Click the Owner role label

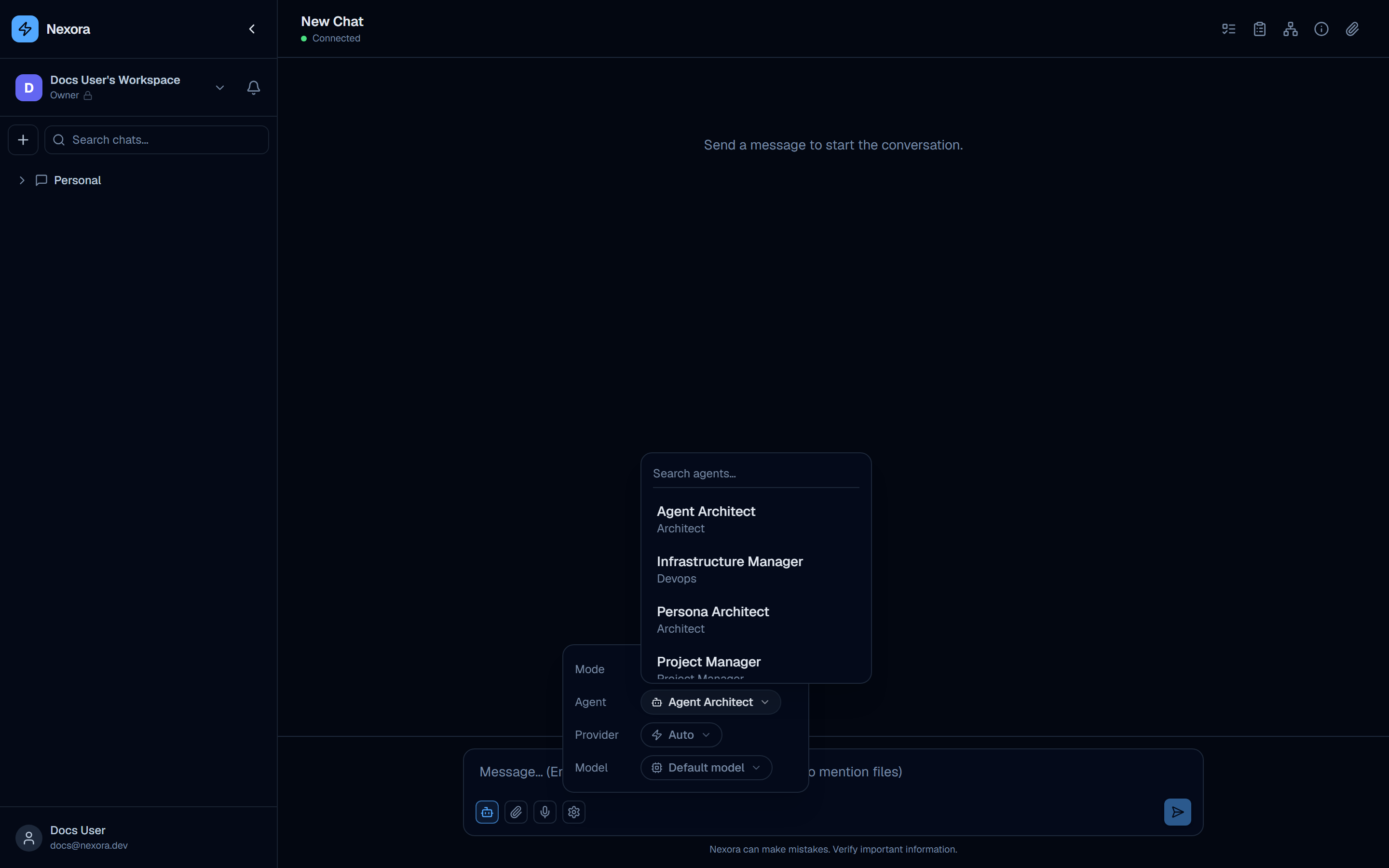tap(64, 95)
